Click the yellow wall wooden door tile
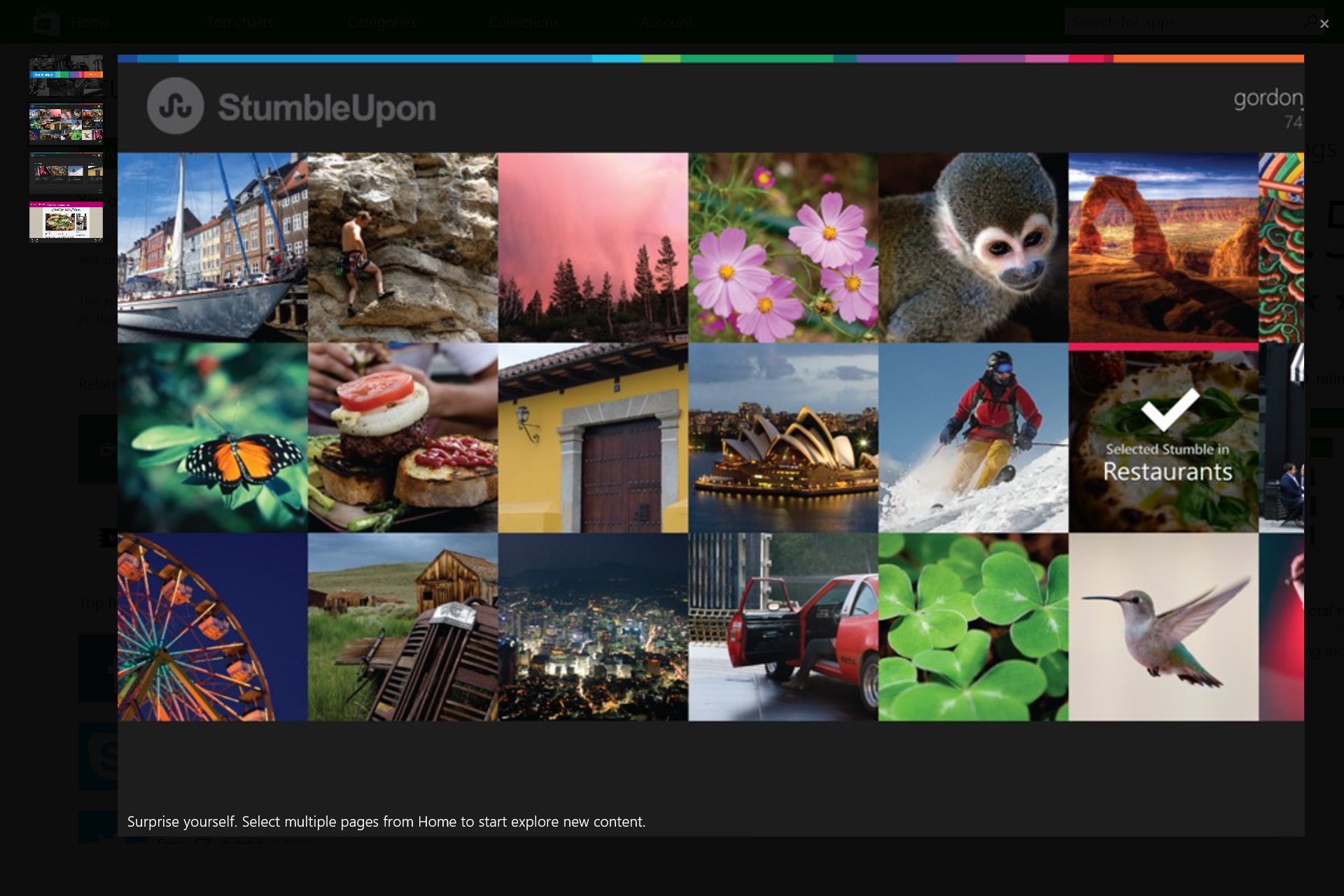The width and height of the screenshot is (1344, 896). tap(593, 437)
